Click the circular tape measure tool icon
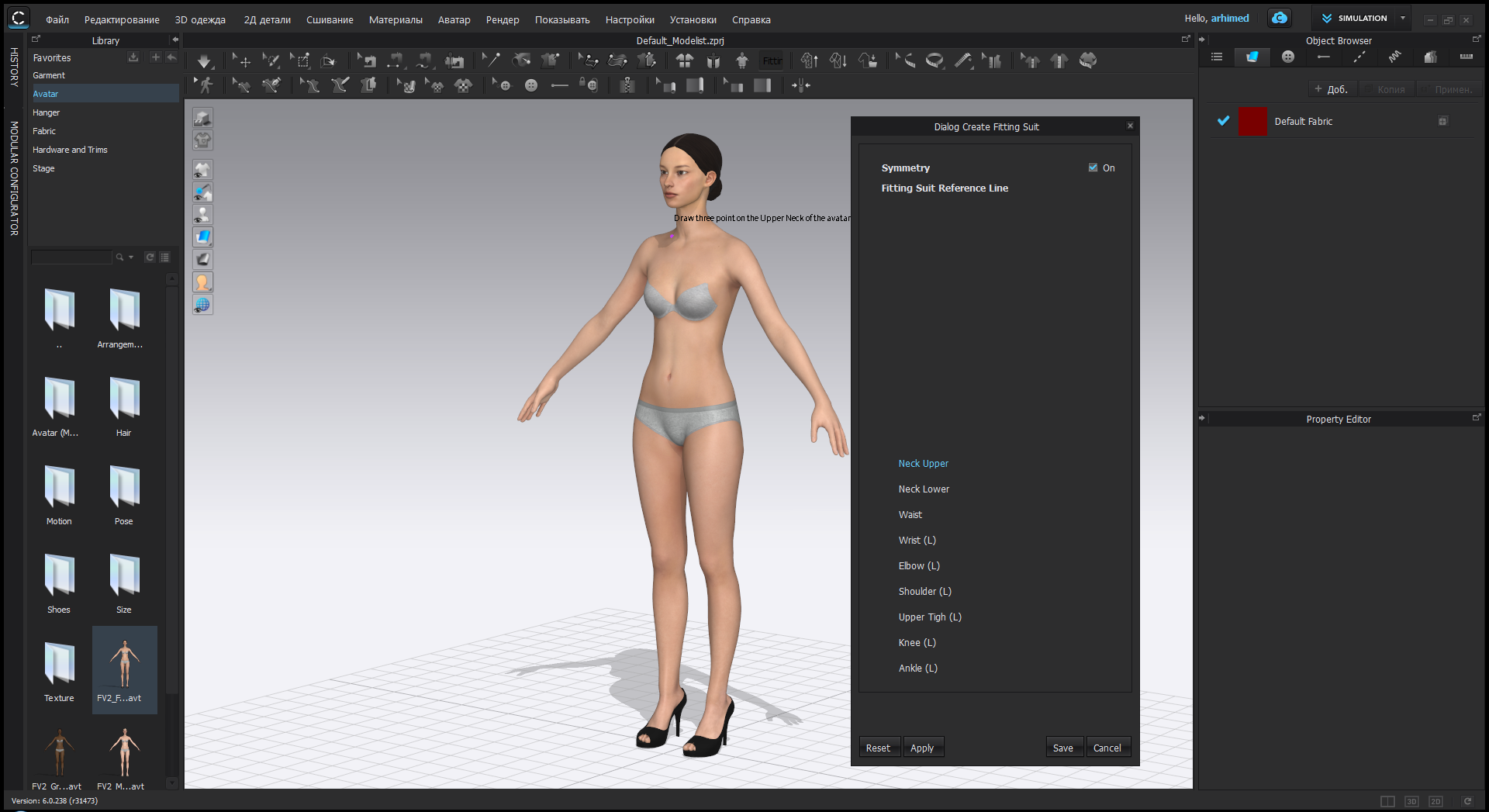The height and width of the screenshot is (812, 1489). tap(935, 60)
